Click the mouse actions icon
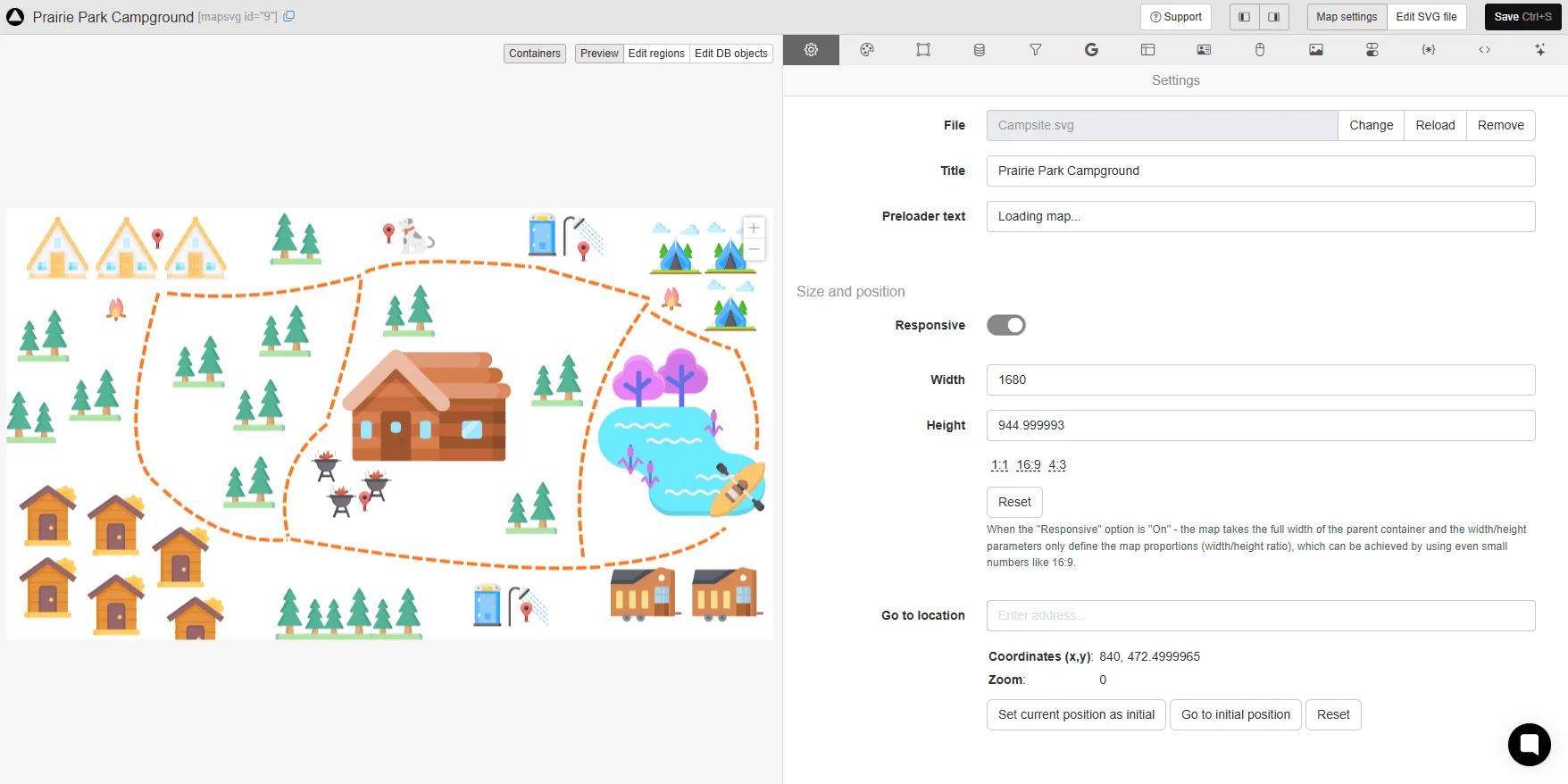Viewport: 1568px width, 784px height. click(1259, 50)
